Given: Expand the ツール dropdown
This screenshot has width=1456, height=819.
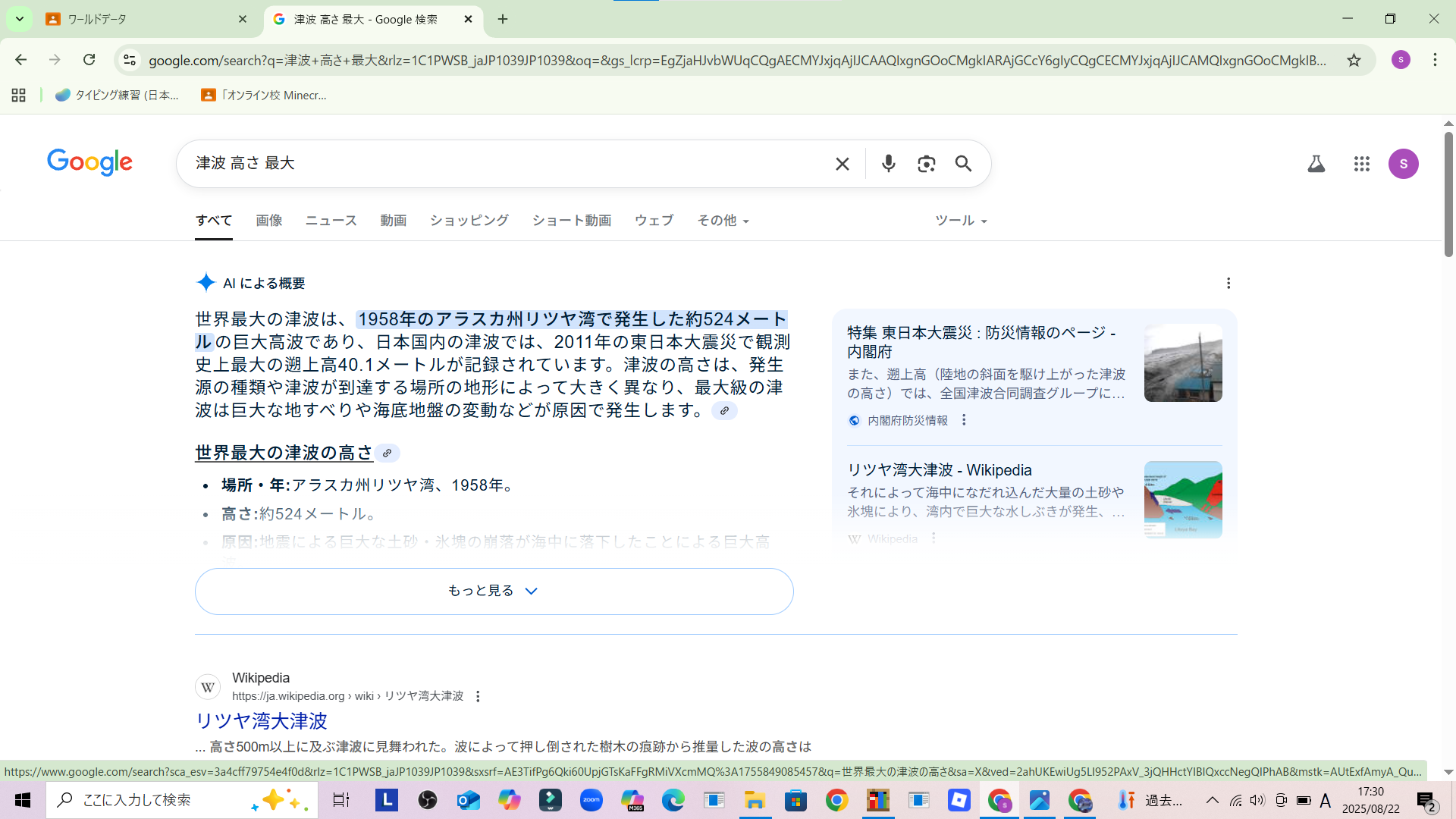Looking at the screenshot, I should click(961, 221).
